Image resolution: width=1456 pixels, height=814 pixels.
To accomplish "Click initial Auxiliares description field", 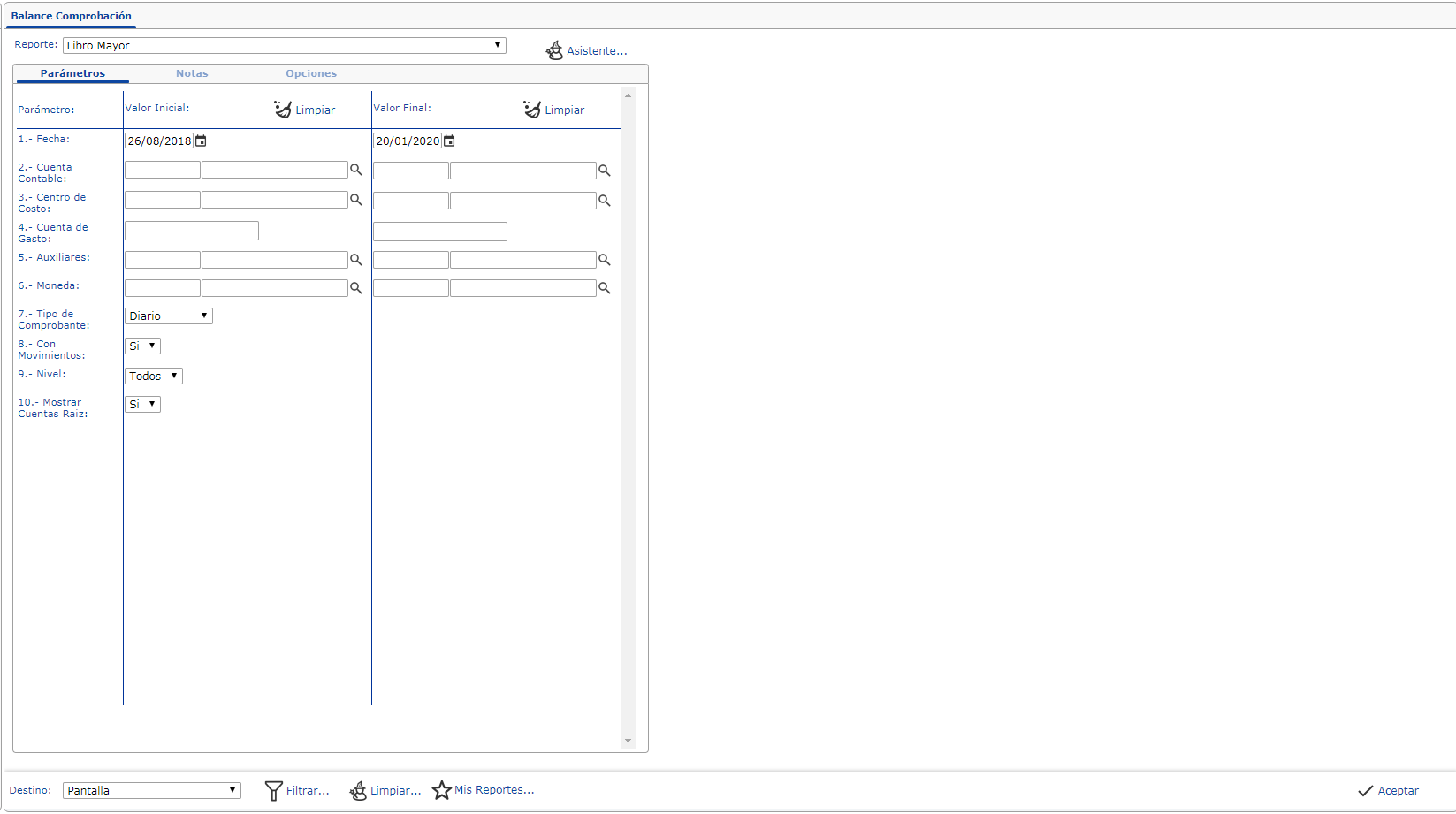I will [275, 260].
